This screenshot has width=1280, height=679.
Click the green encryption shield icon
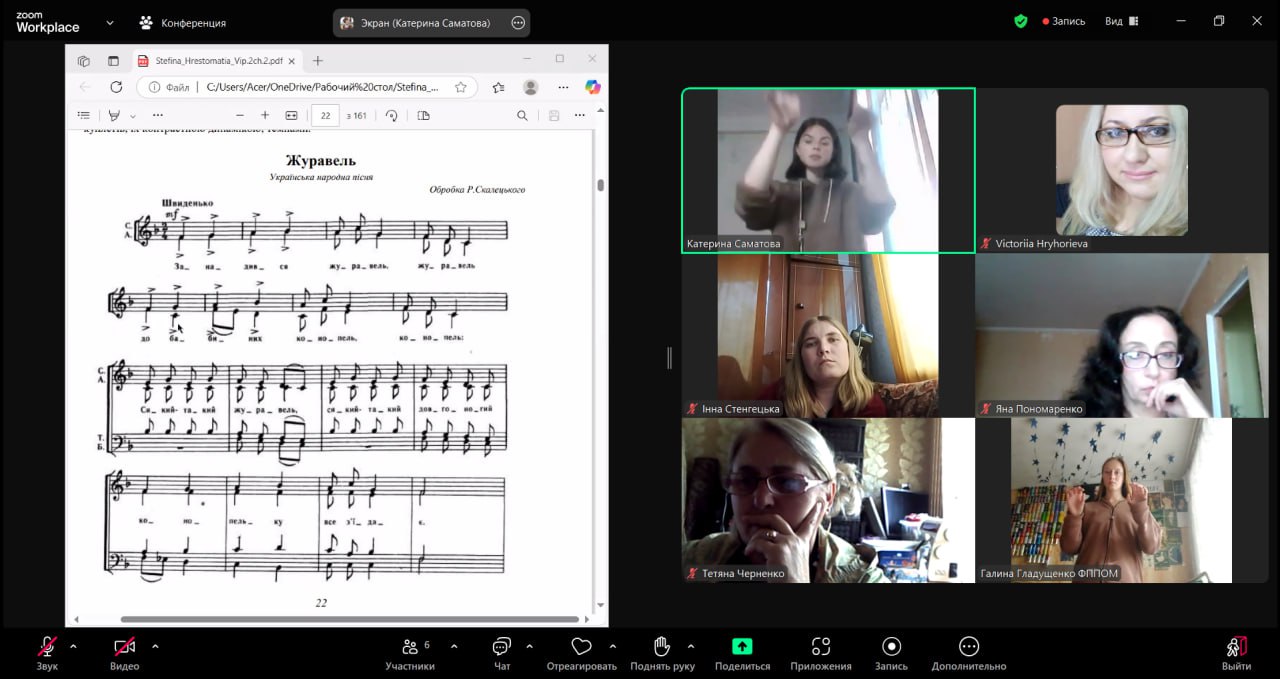pos(1020,21)
